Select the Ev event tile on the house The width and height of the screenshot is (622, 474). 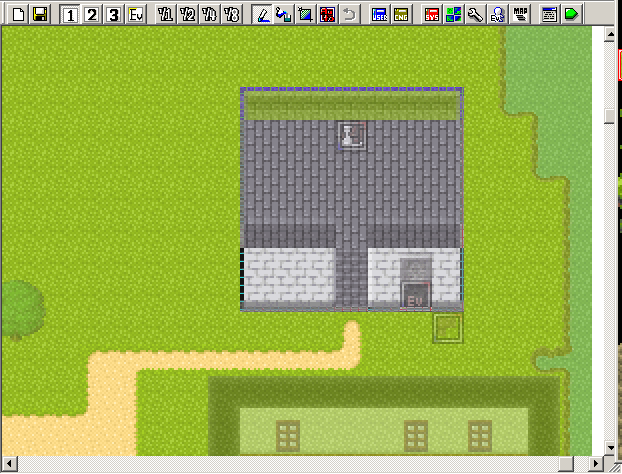pos(416,296)
